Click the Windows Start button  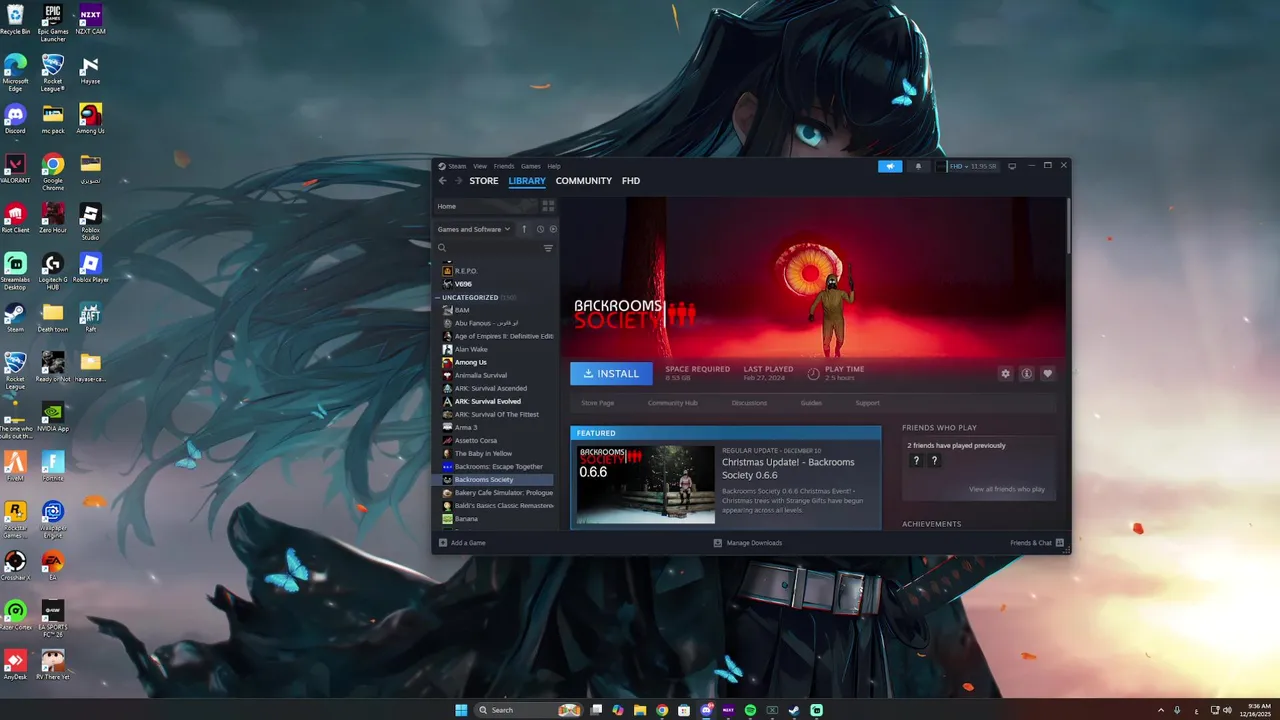coord(461,710)
